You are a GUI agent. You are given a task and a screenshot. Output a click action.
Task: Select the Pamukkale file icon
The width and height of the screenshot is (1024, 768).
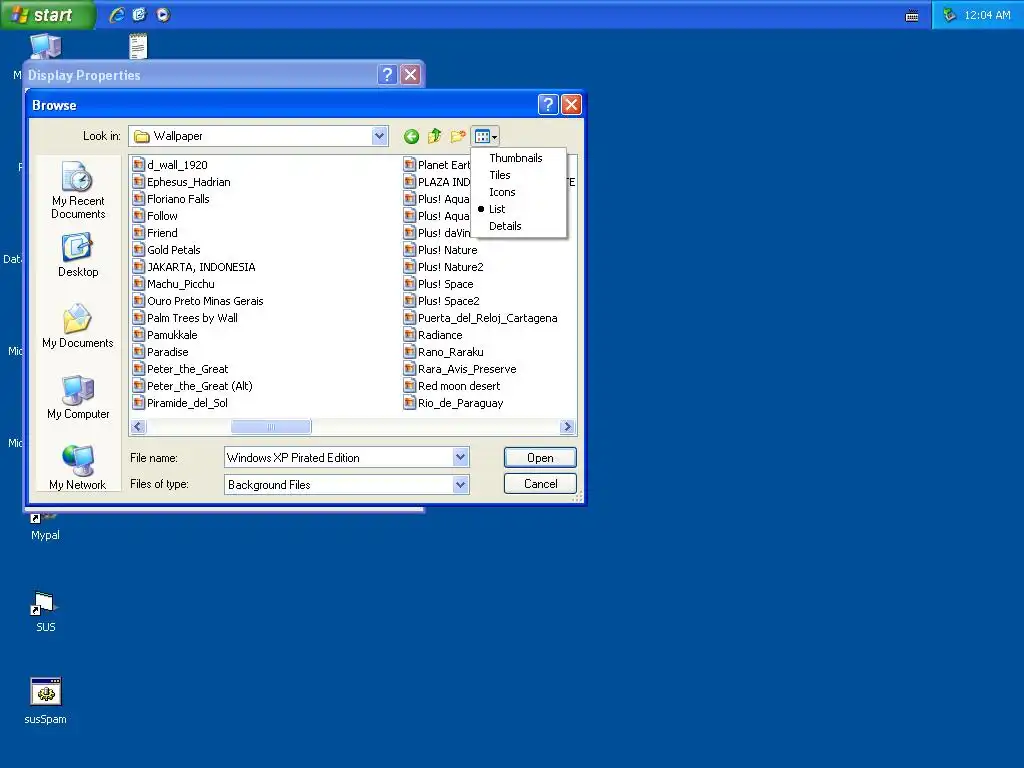pos(138,334)
